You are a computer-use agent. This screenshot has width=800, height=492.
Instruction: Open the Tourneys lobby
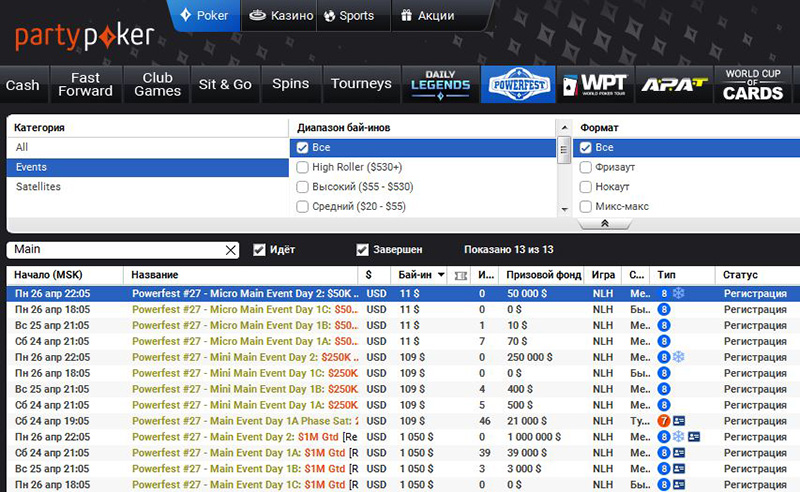(361, 85)
